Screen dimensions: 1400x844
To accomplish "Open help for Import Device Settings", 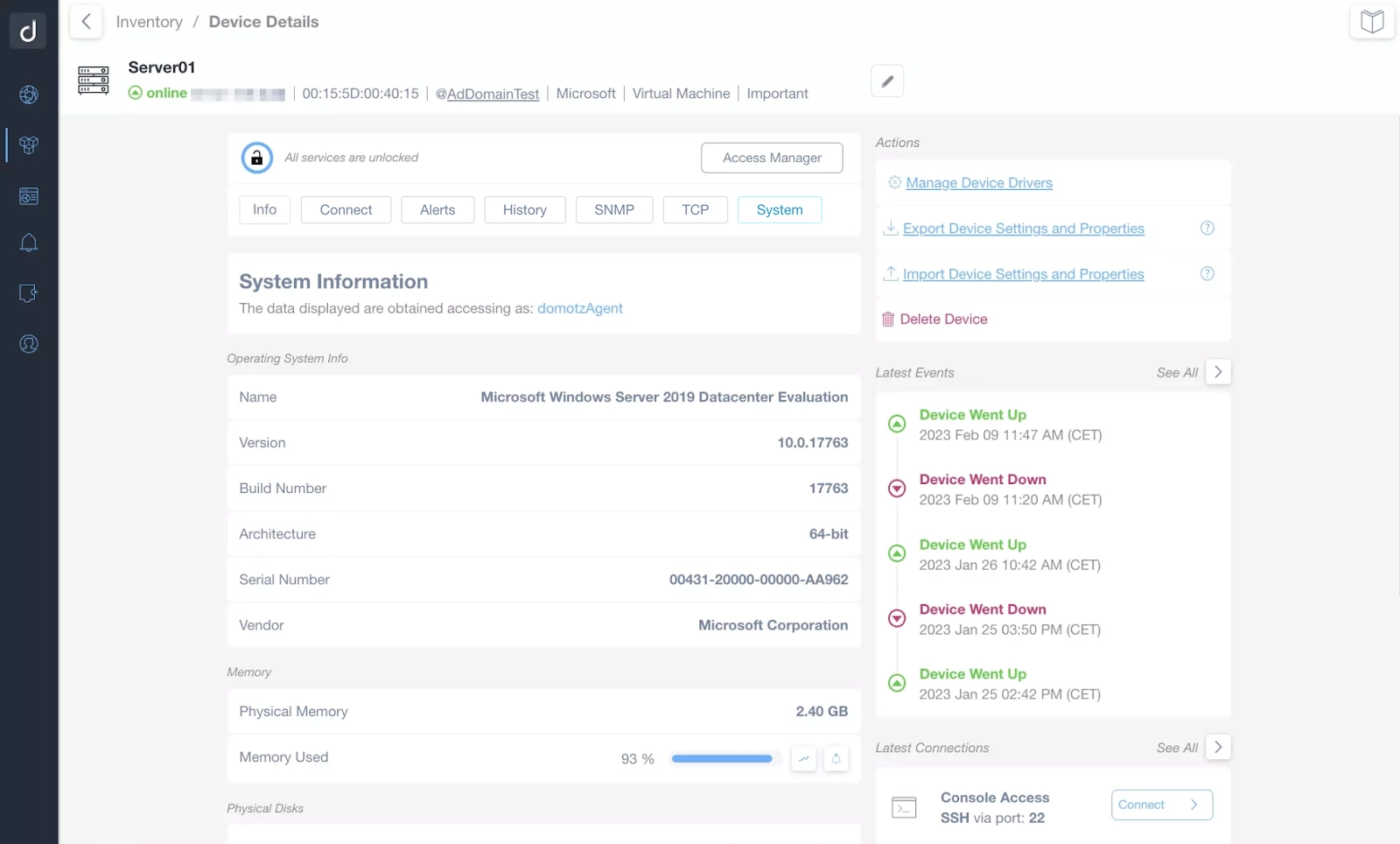I will click(x=1207, y=274).
